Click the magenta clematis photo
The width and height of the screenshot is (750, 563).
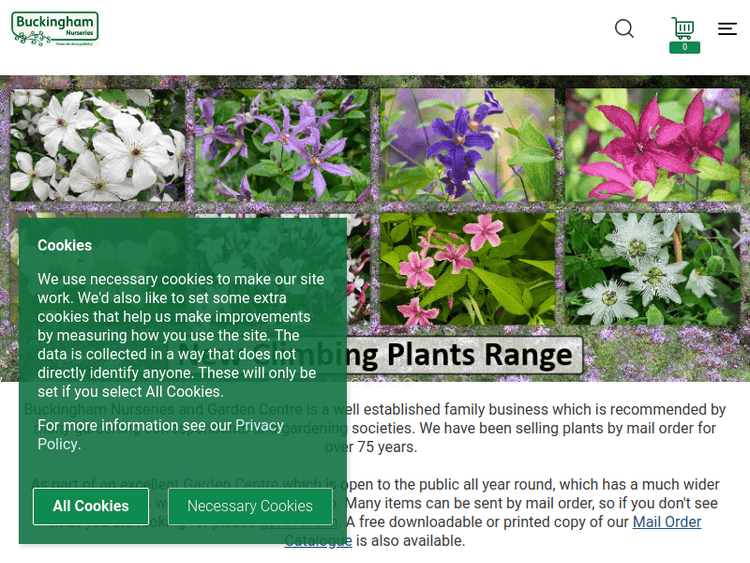pos(652,145)
